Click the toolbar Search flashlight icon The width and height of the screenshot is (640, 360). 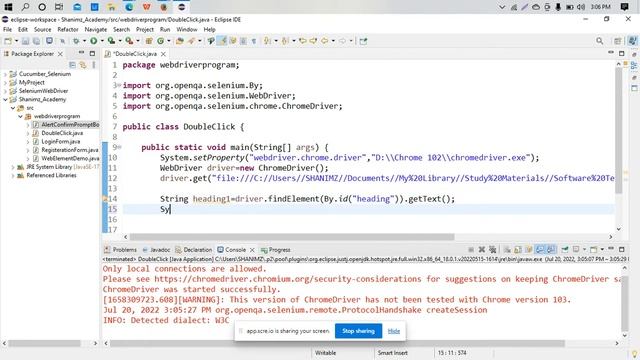pyautogui.click(x=191, y=41)
